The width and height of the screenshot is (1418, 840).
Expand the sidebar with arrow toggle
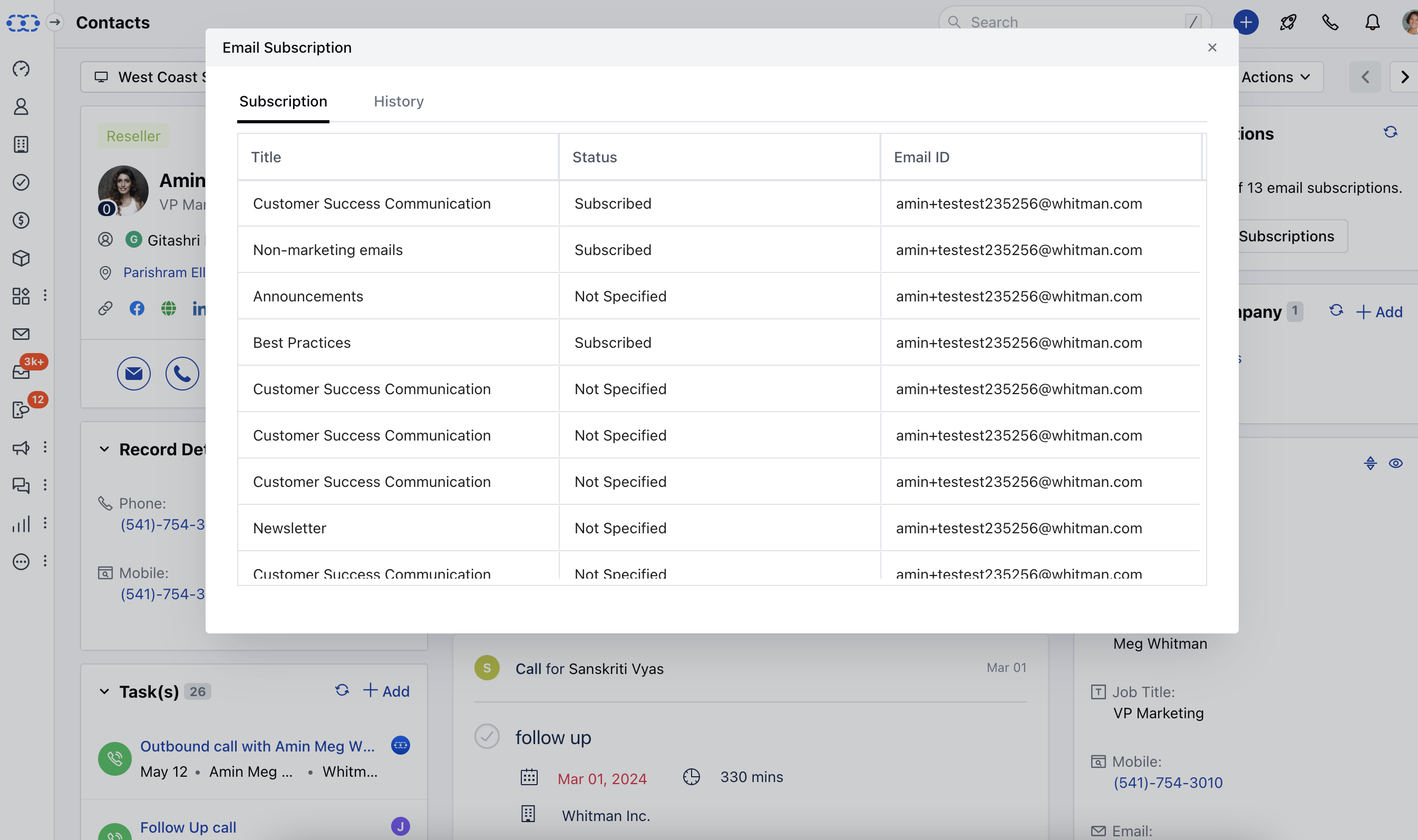55,23
